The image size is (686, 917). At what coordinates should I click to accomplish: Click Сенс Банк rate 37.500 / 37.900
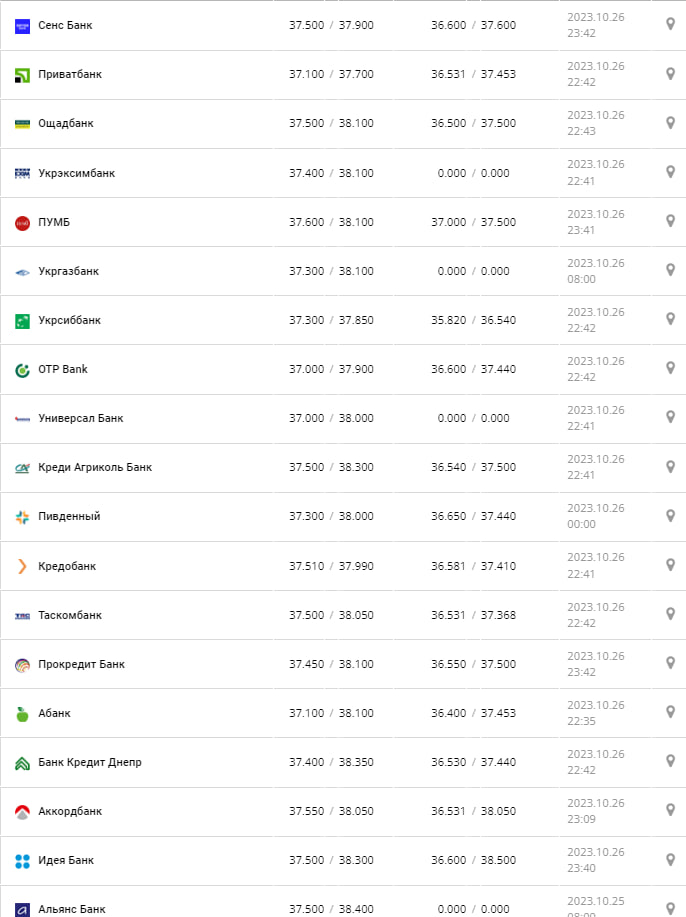click(331, 25)
